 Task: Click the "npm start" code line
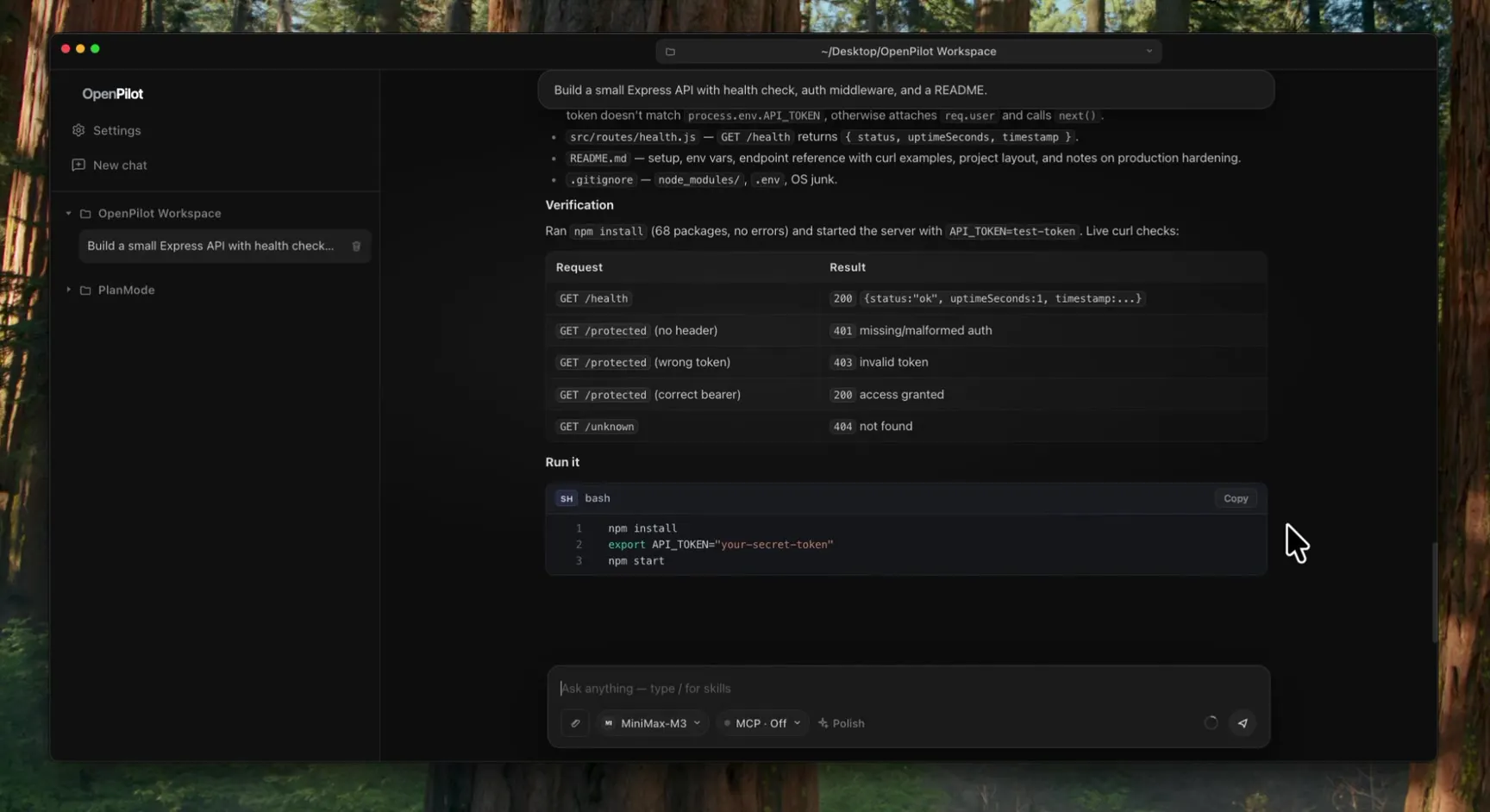click(636, 561)
